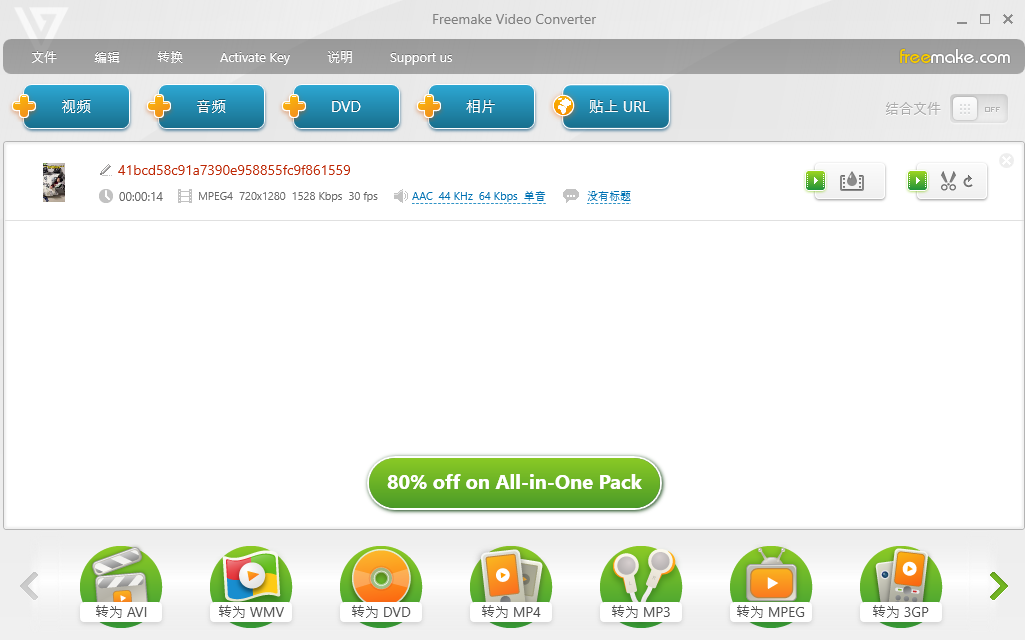Click the 转为 AVI format icon
Screen dimensions: 1025x640
[x=121, y=585]
